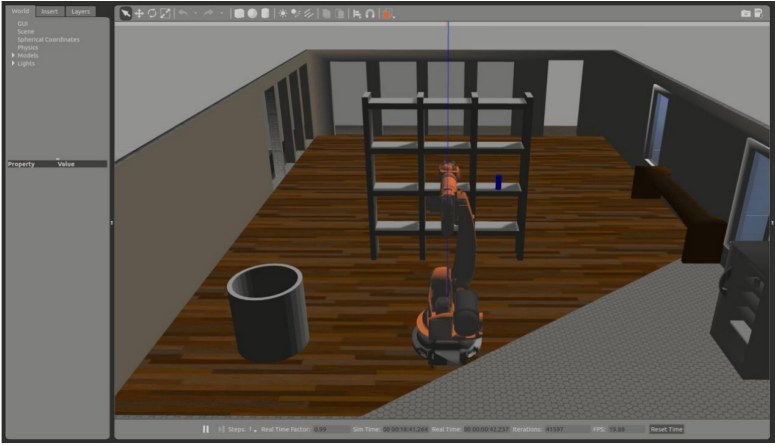Pause the simulation
775x445 pixels.
[206, 429]
